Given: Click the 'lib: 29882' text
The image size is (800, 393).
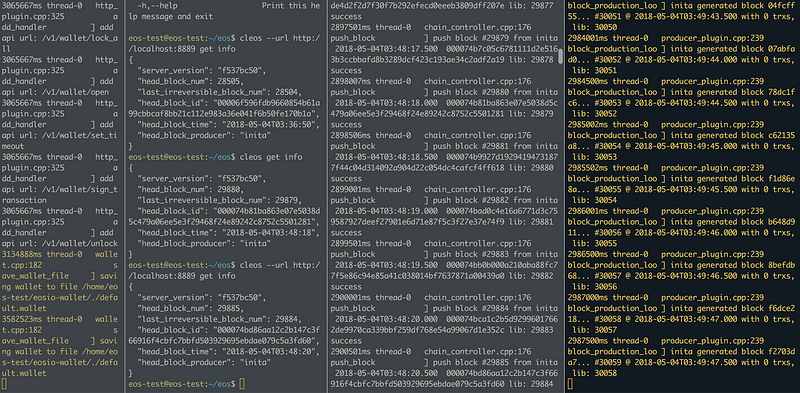Looking at the screenshot, I should tap(530, 276).
